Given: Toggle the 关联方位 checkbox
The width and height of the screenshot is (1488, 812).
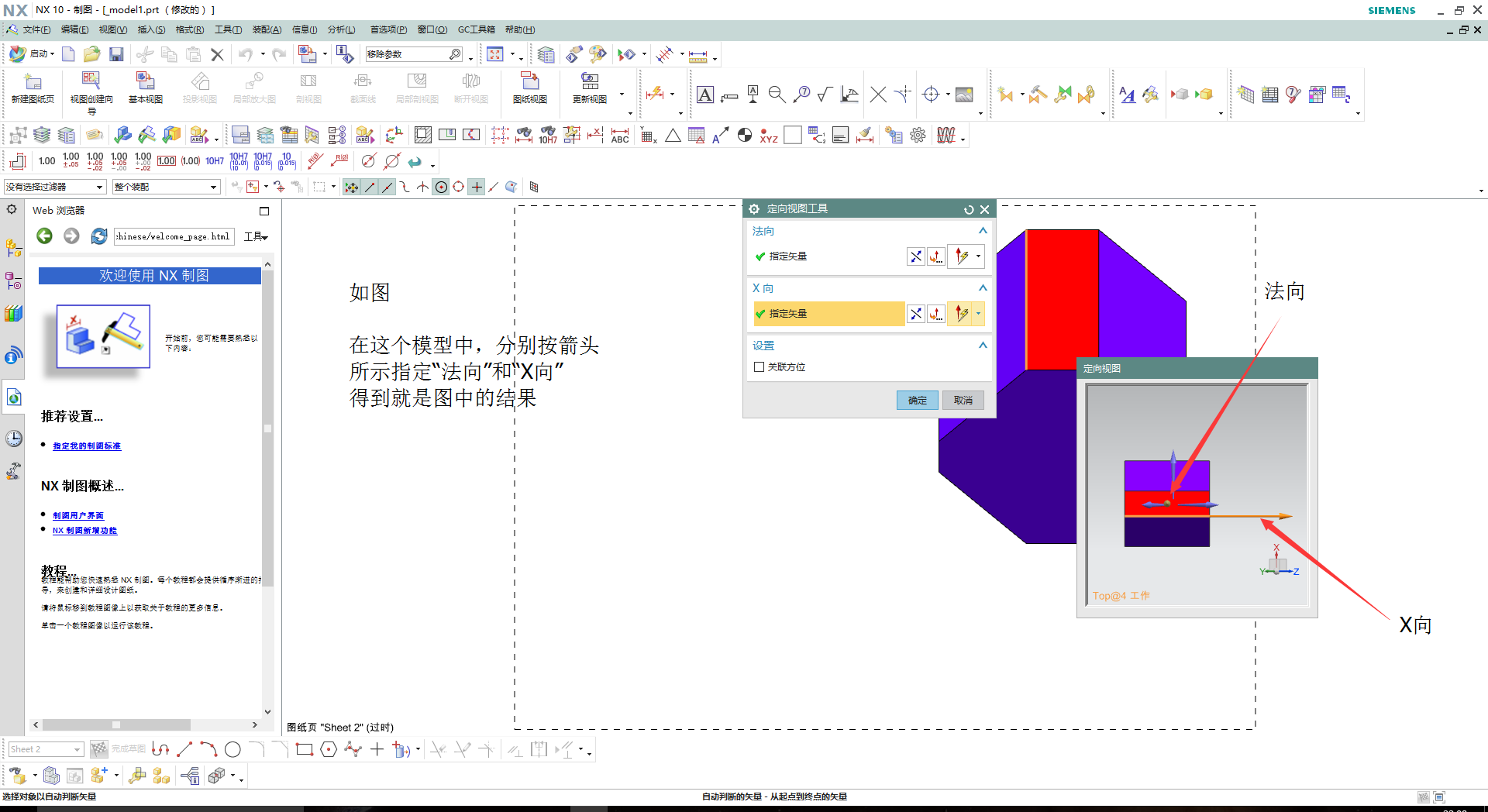Looking at the screenshot, I should point(759,367).
